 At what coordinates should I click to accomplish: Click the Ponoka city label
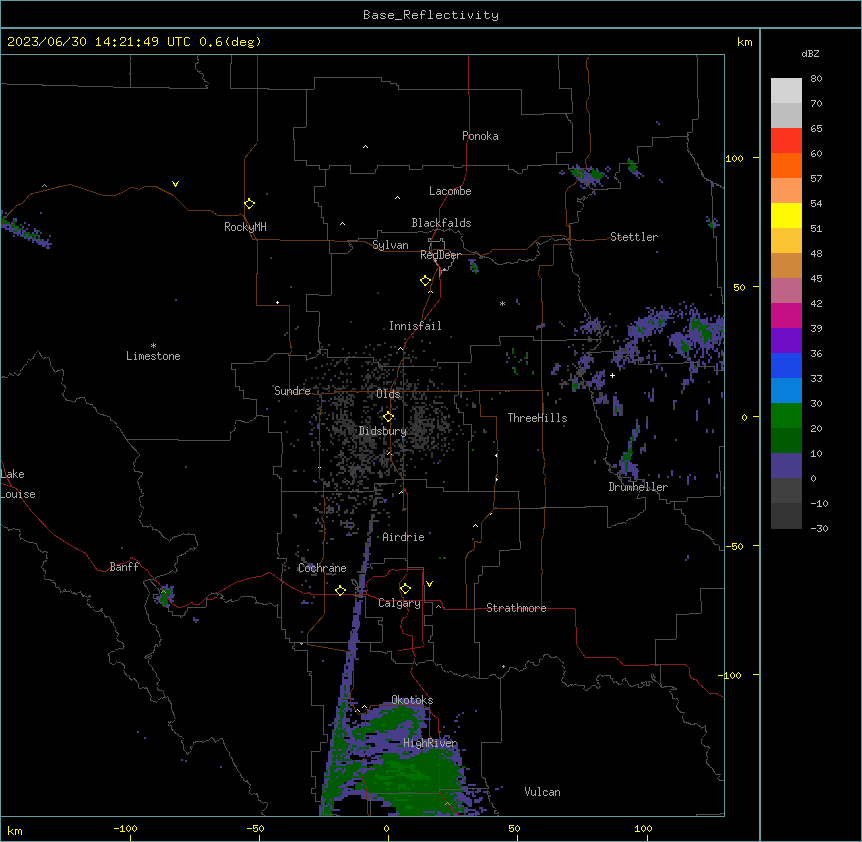[x=480, y=136]
